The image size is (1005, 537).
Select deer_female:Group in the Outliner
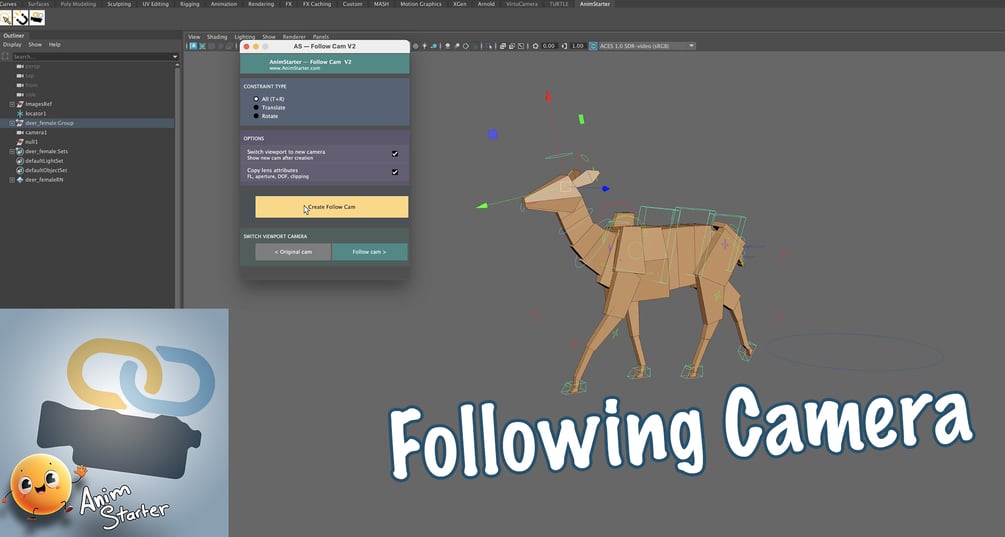(x=49, y=123)
